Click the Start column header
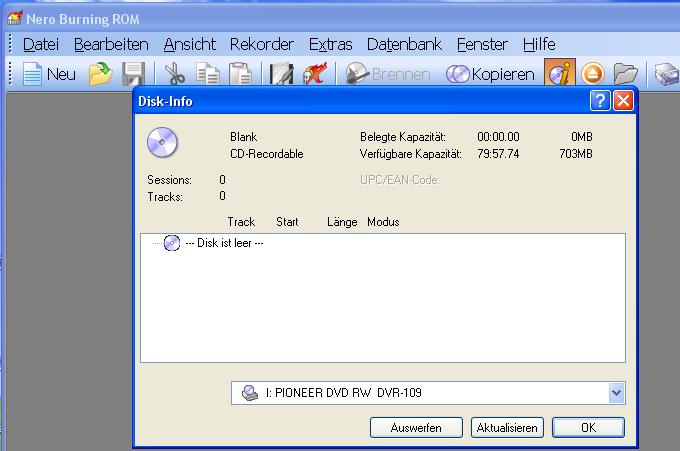The height and width of the screenshot is (451, 680). click(x=287, y=222)
